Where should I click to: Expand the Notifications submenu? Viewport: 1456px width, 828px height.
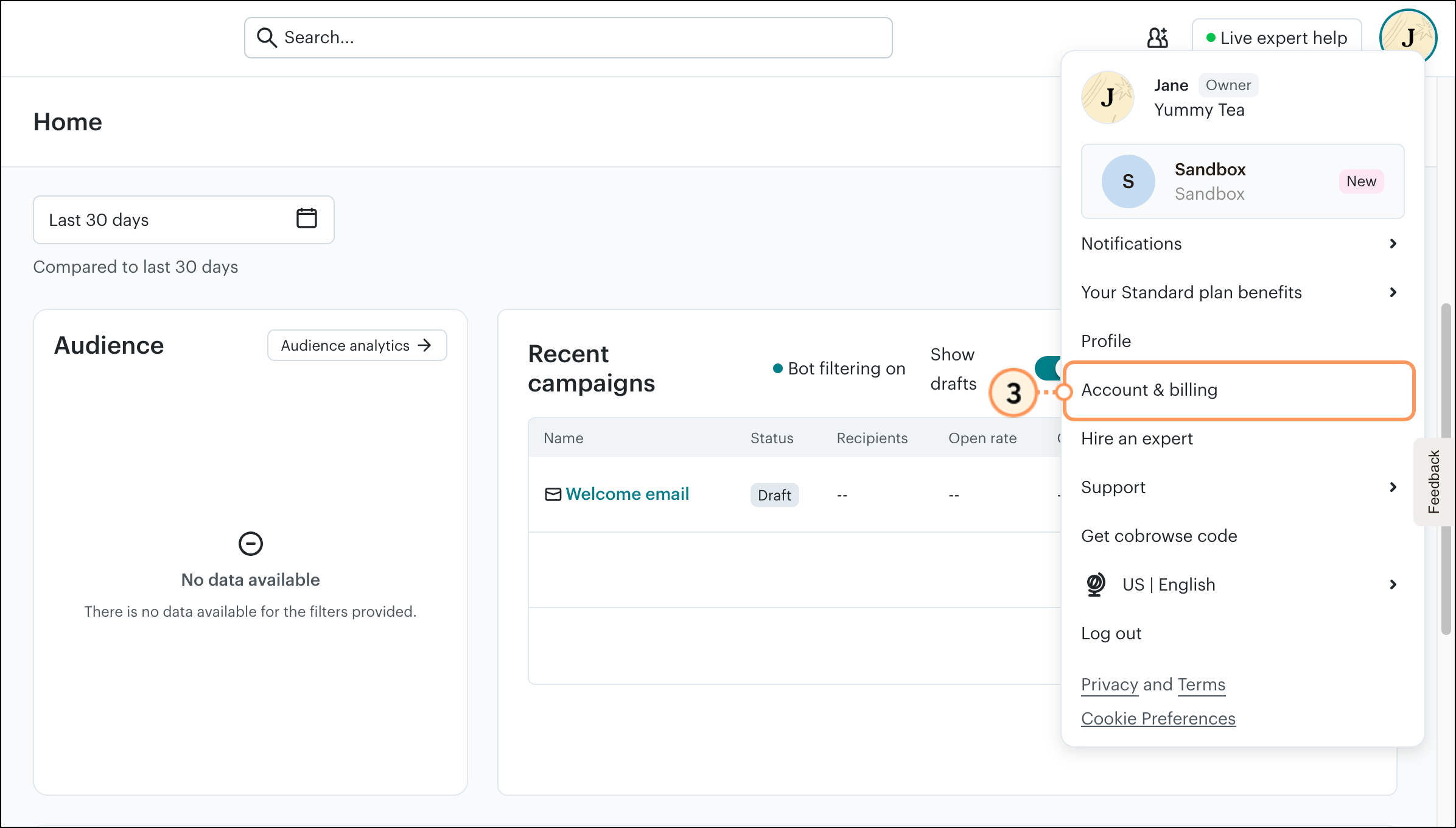(x=1393, y=244)
